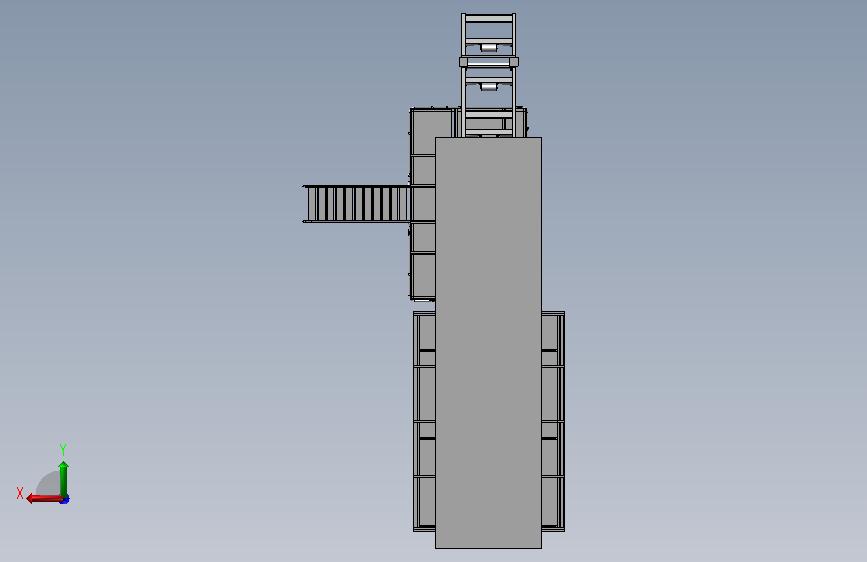
Task: Select the tall ladder-like frame at the model's top
Action: pyautogui.click(x=489, y=75)
